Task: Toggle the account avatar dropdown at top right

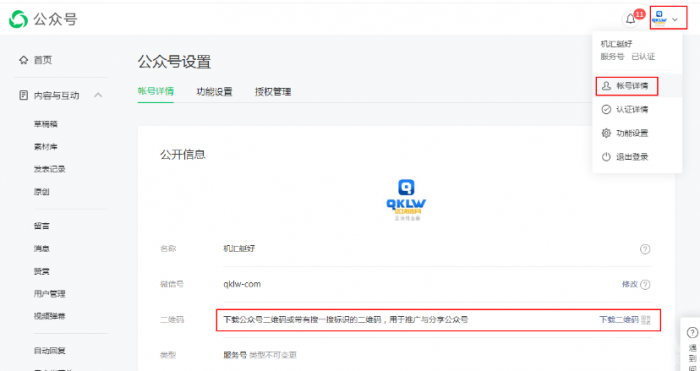Action: coord(668,18)
